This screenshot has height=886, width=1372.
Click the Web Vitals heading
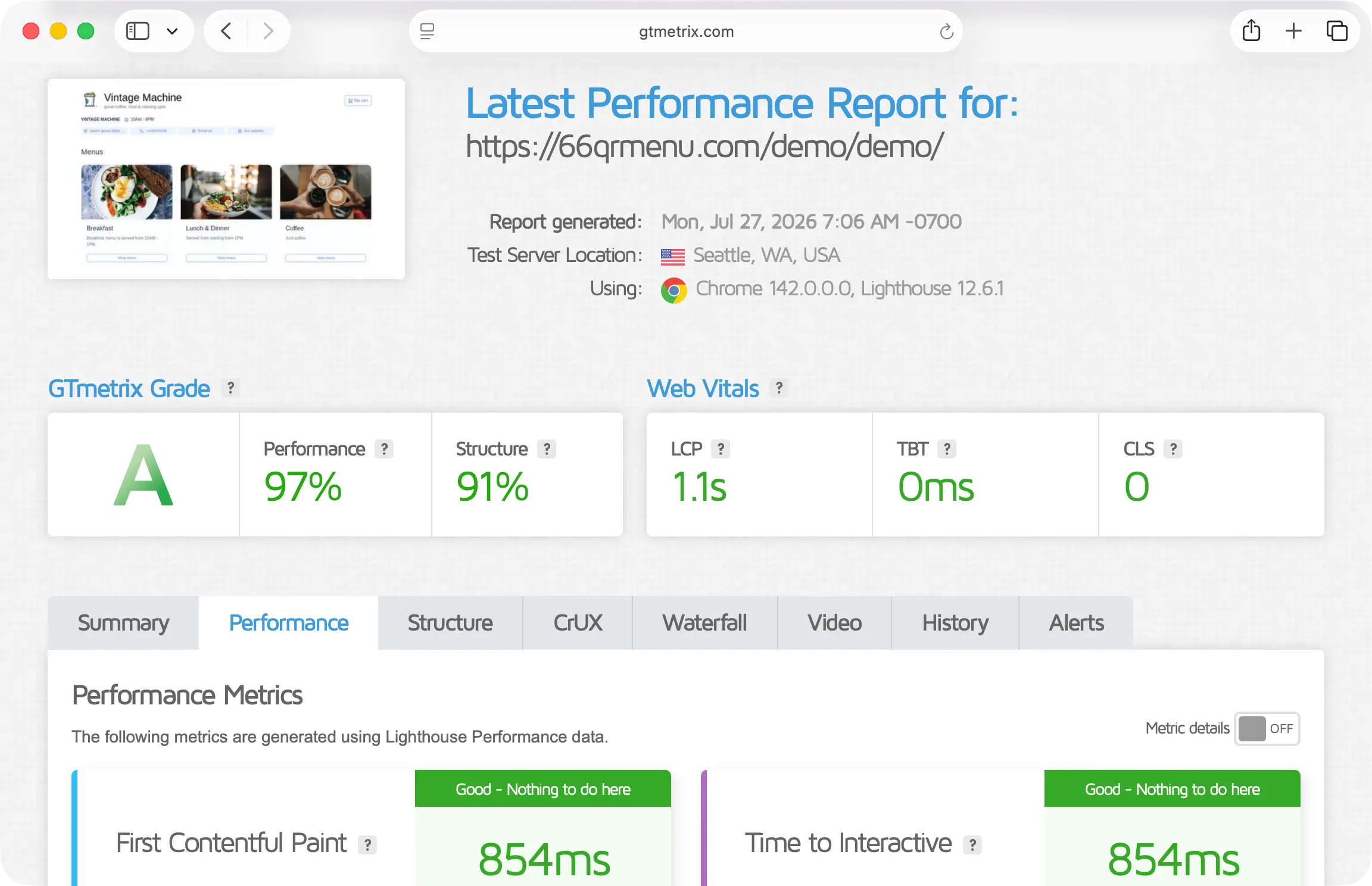coord(703,389)
